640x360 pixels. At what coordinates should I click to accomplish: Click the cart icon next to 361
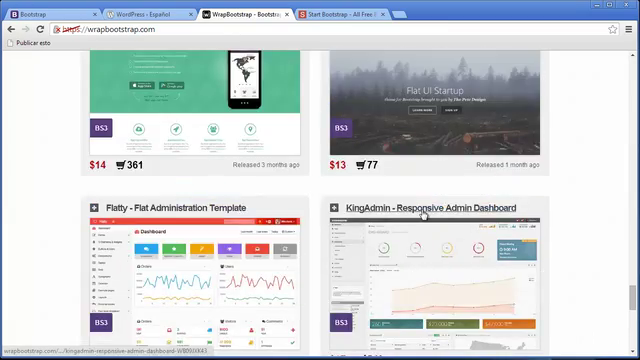click(x=120, y=165)
